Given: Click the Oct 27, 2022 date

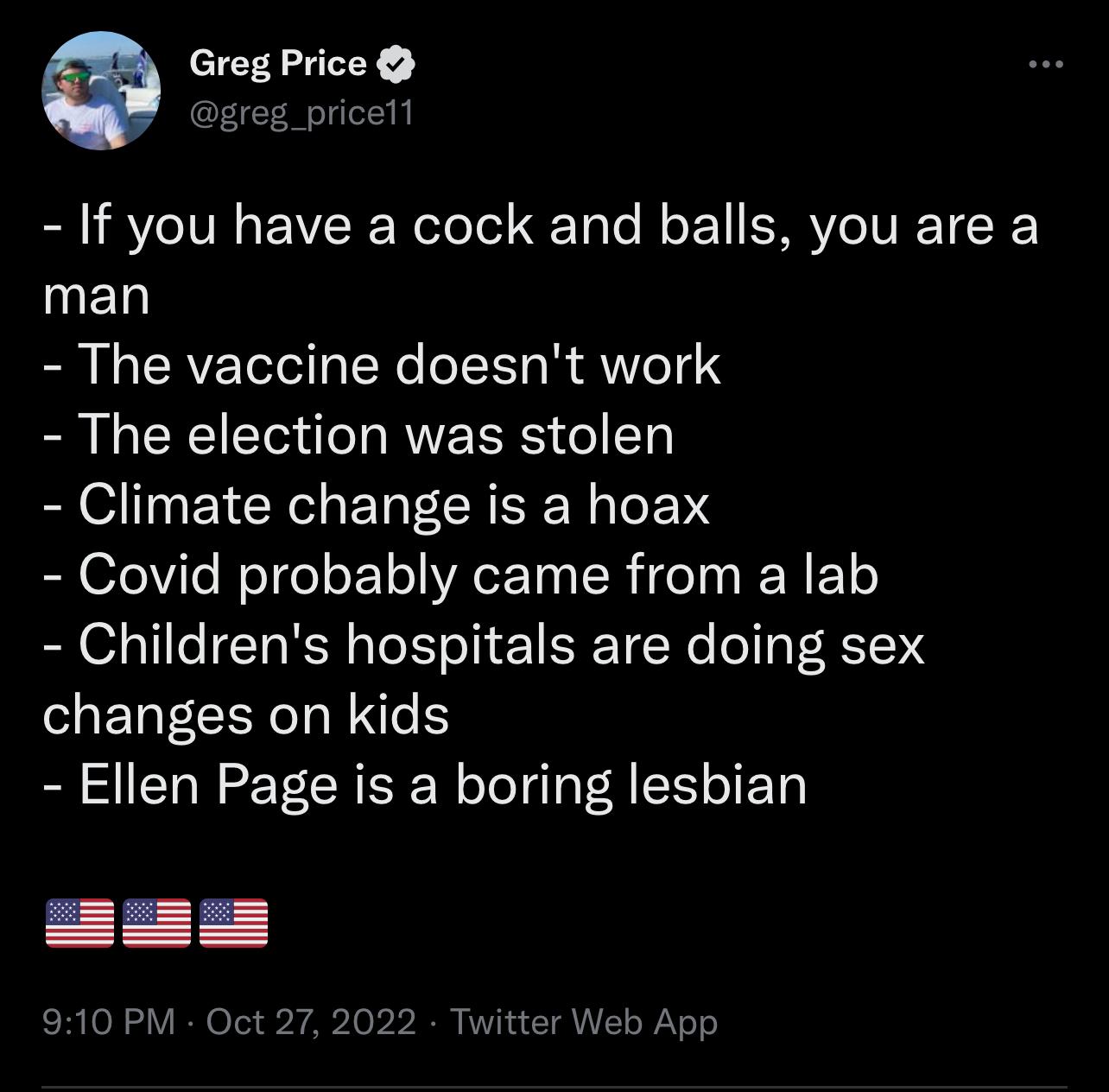Looking at the screenshot, I should pyautogui.click(x=311, y=1022).
